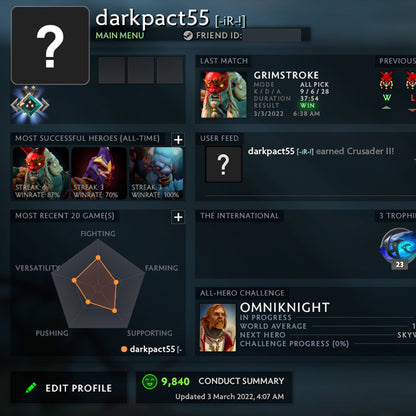Click the green pencil edit icon
The width and height of the screenshot is (416, 416).
31,388
